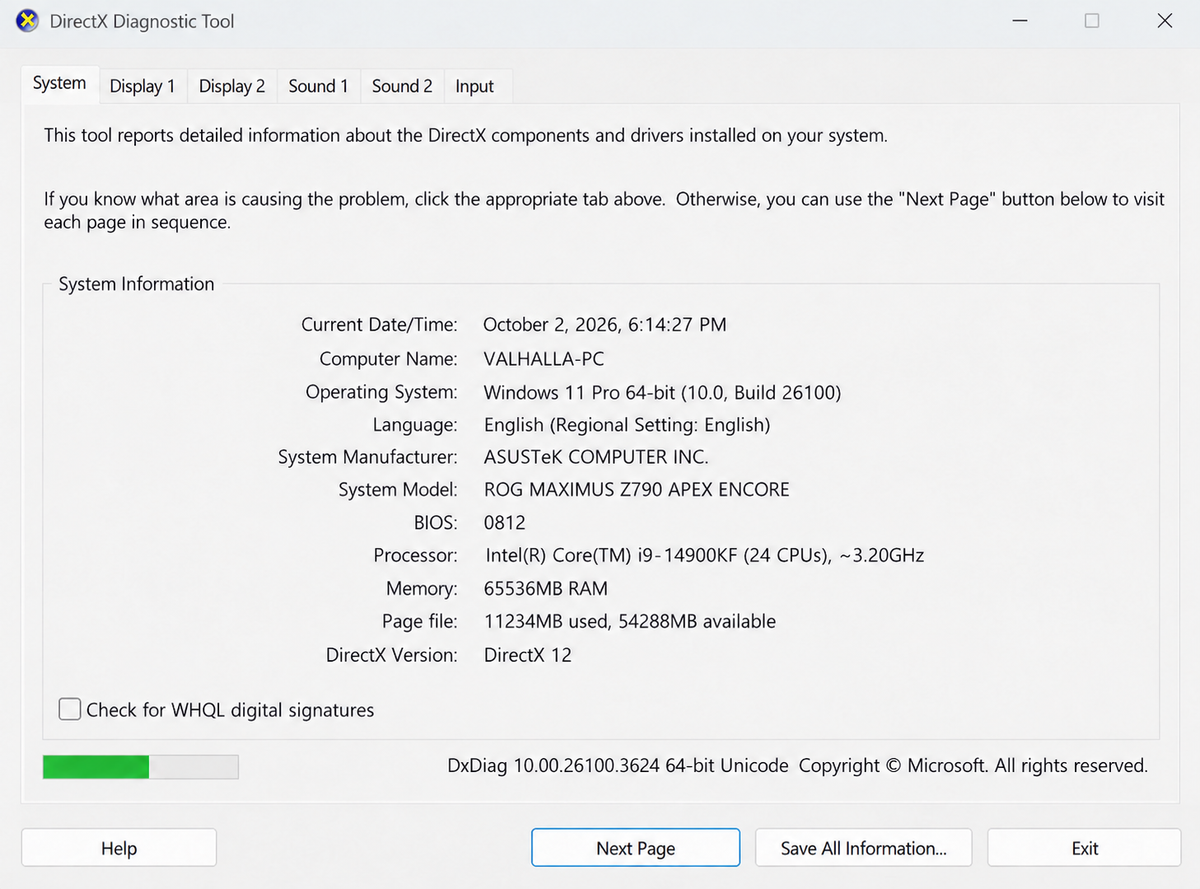Click the Computer Name label
1200x889 pixels.
[x=388, y=358]
